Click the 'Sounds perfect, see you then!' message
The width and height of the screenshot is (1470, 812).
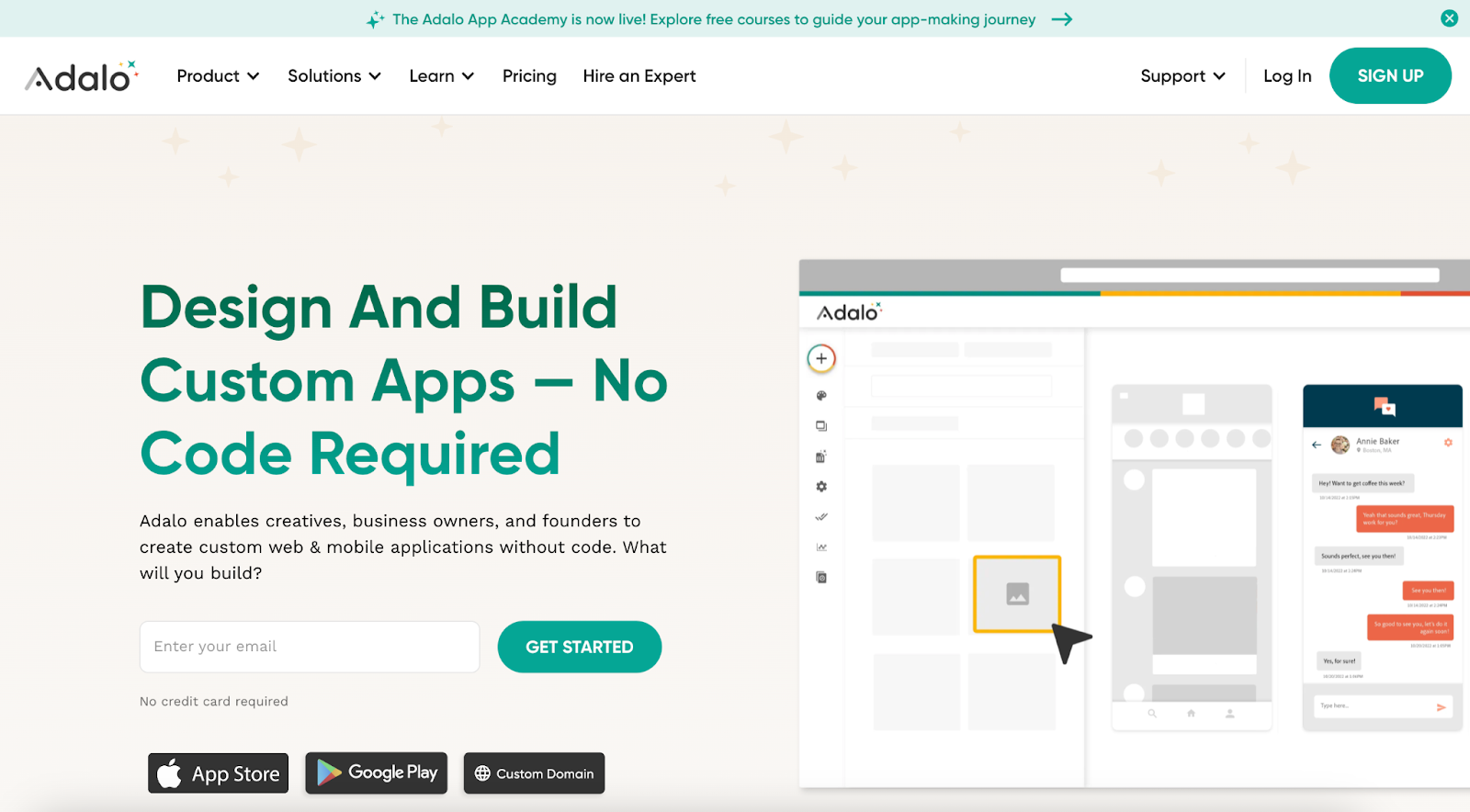pyautogui.click(x=1358, y=556)
